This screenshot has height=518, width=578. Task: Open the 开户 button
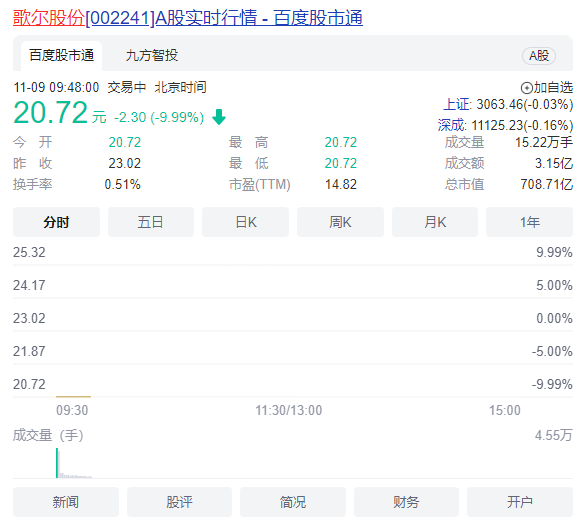coord(520,502)
